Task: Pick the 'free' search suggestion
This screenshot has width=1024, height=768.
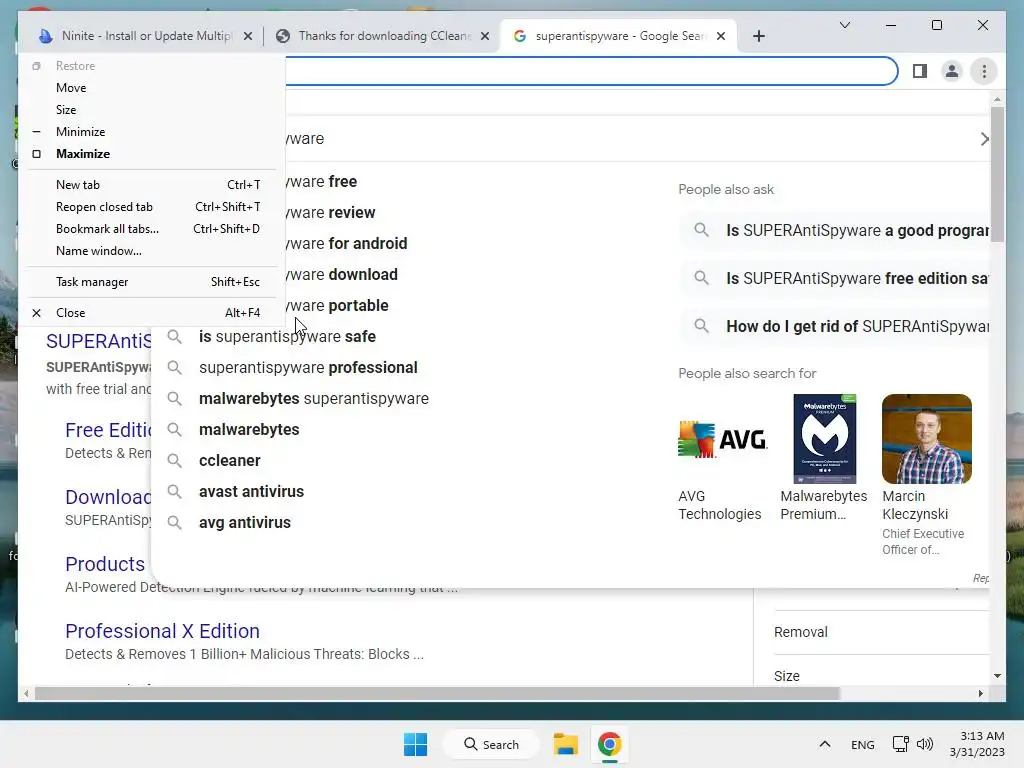Action: point(321,182)
